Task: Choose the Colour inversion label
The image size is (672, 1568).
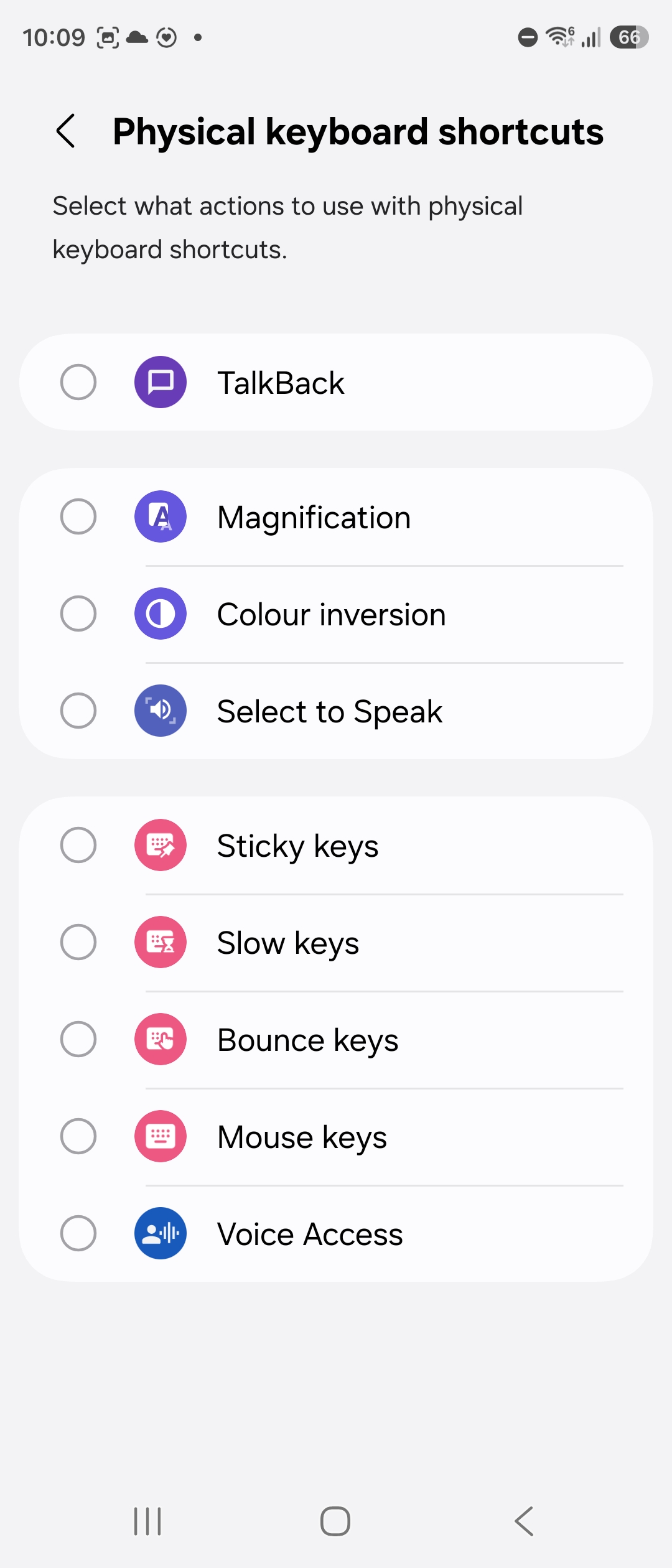Action: coord(332,615)
